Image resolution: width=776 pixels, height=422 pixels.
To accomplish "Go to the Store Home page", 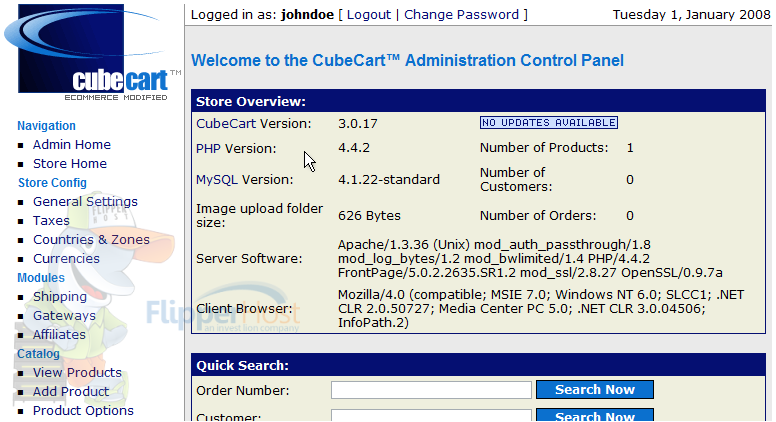I will click(x=70, y=164).
